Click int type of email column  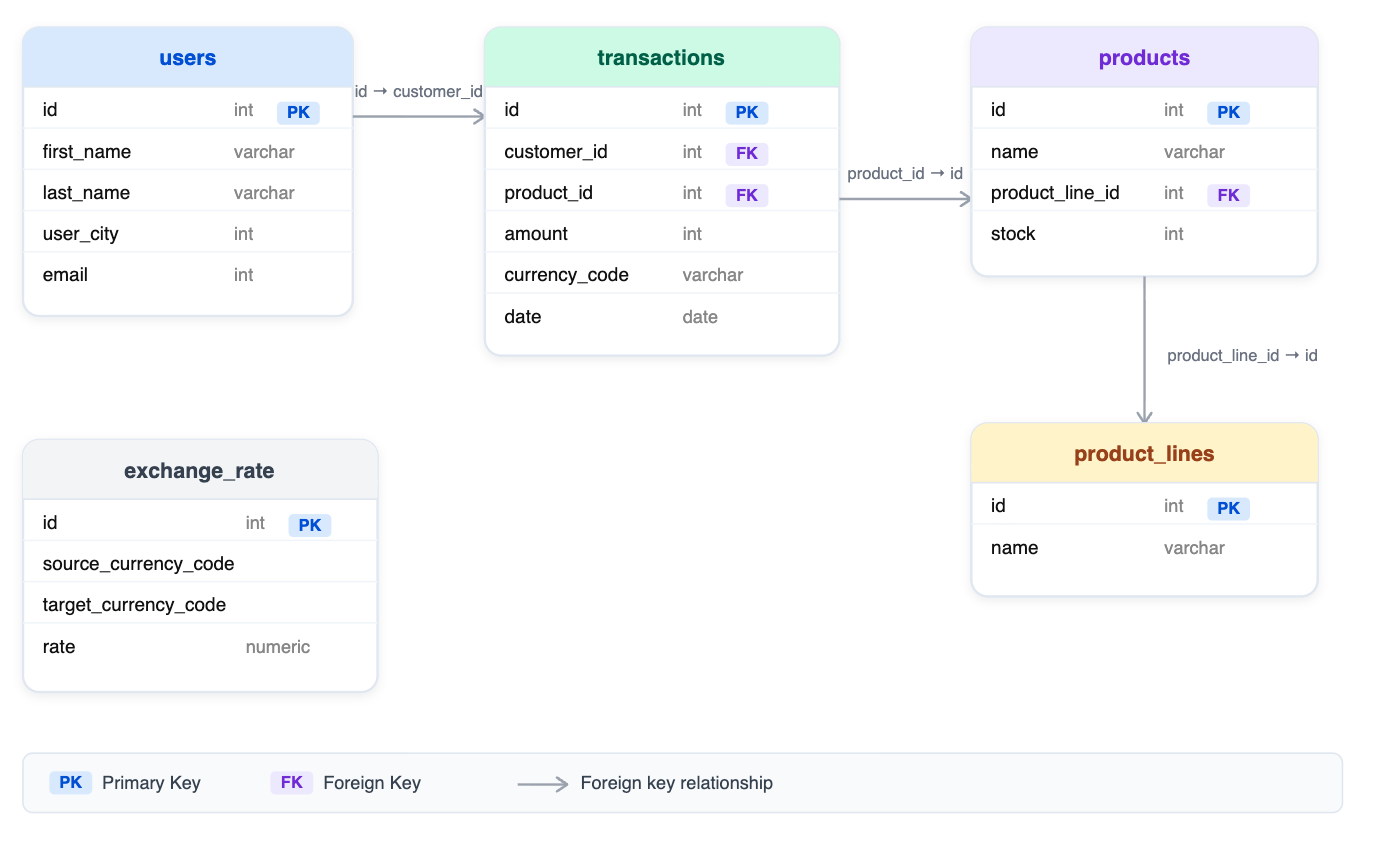pyautogui.click(x=244, y=275)
